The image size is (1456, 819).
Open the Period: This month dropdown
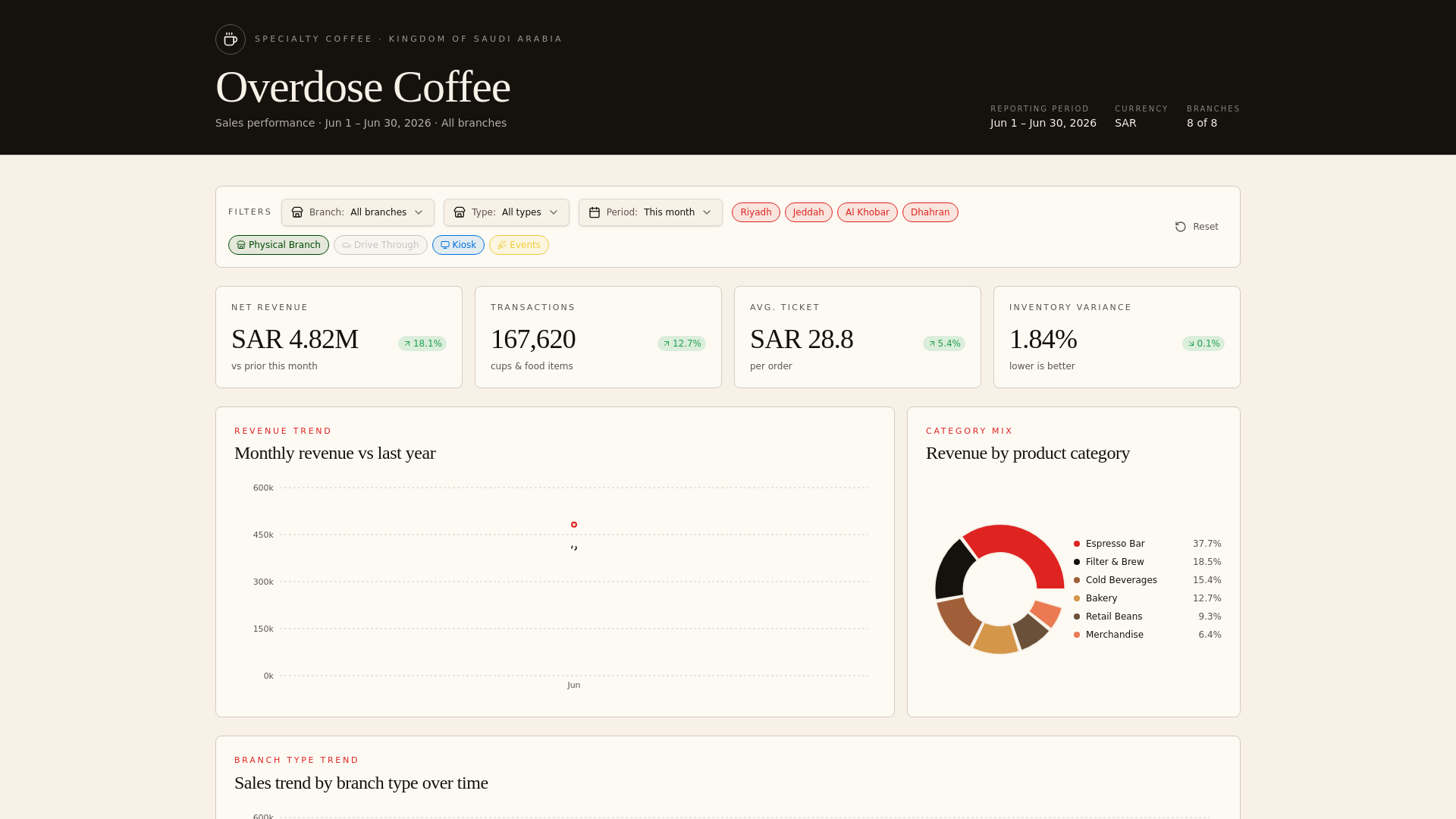point(651,212)
